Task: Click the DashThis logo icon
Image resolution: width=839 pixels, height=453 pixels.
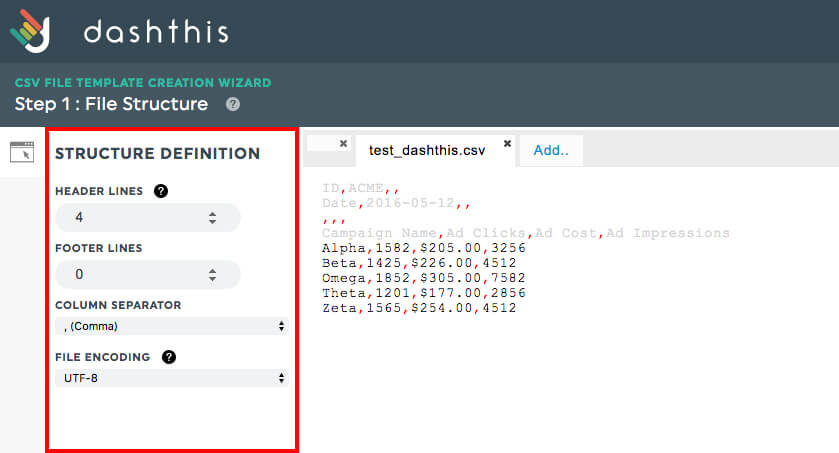Action: [31, 31]
